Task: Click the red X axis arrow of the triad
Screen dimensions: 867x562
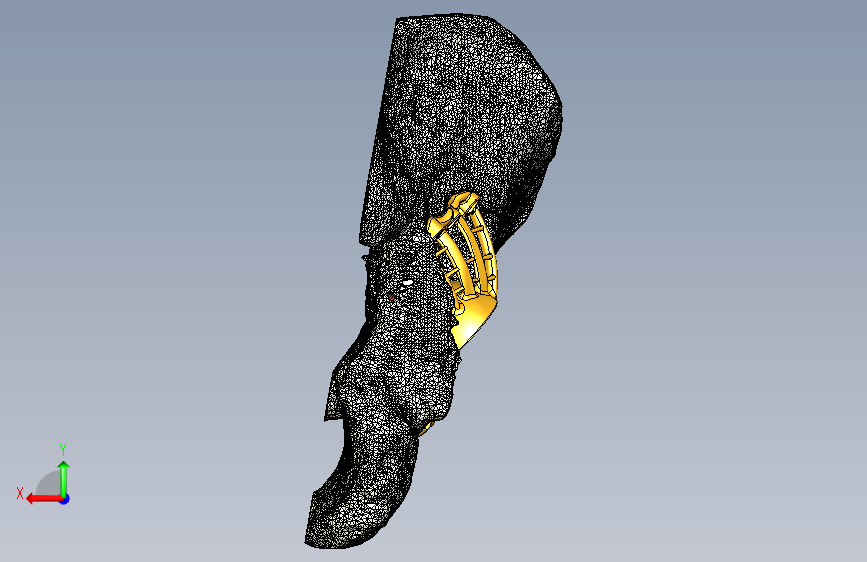Action: (x=44, y=499)
